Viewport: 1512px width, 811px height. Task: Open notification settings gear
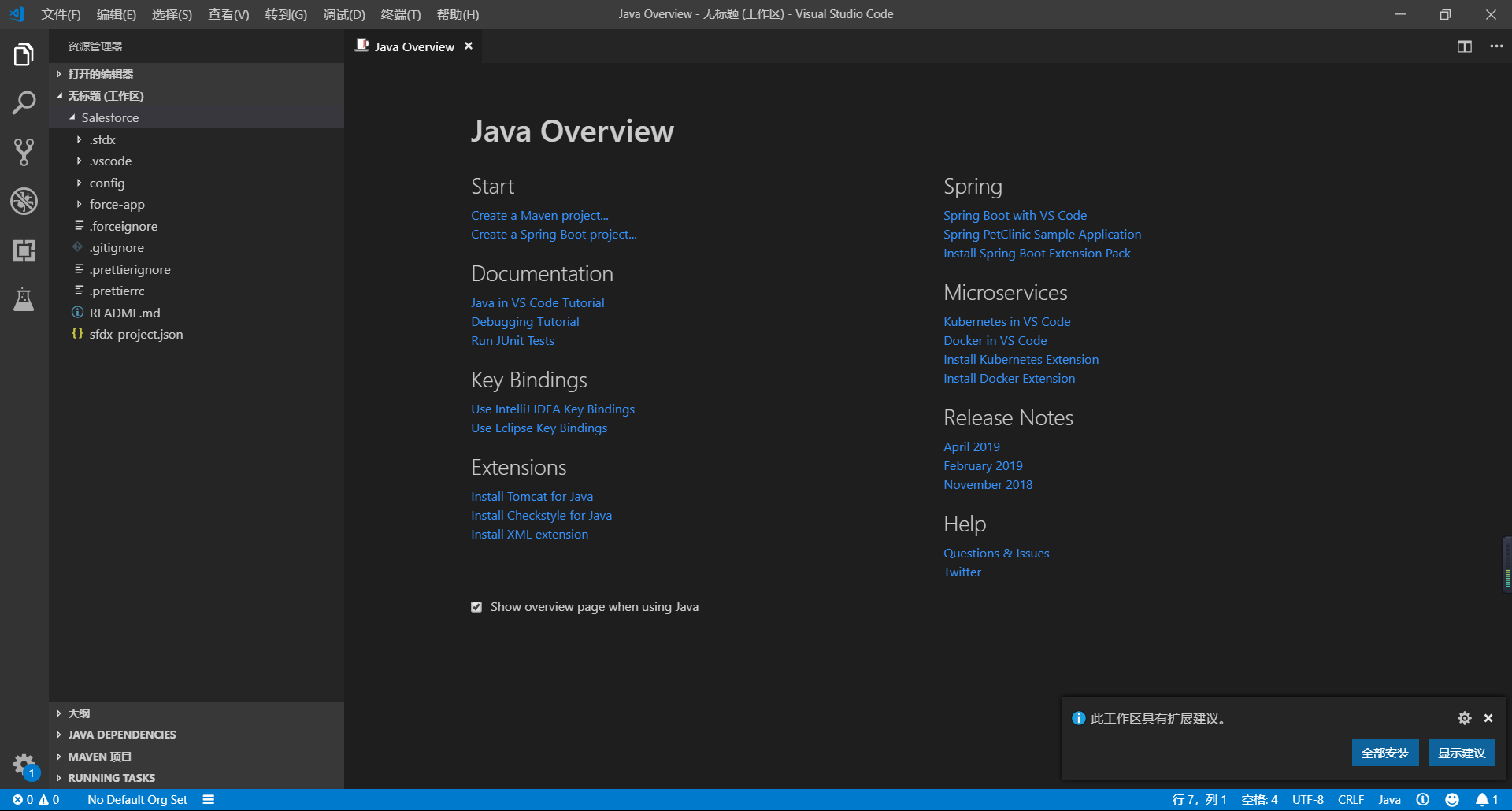[x=1464, y=718]
